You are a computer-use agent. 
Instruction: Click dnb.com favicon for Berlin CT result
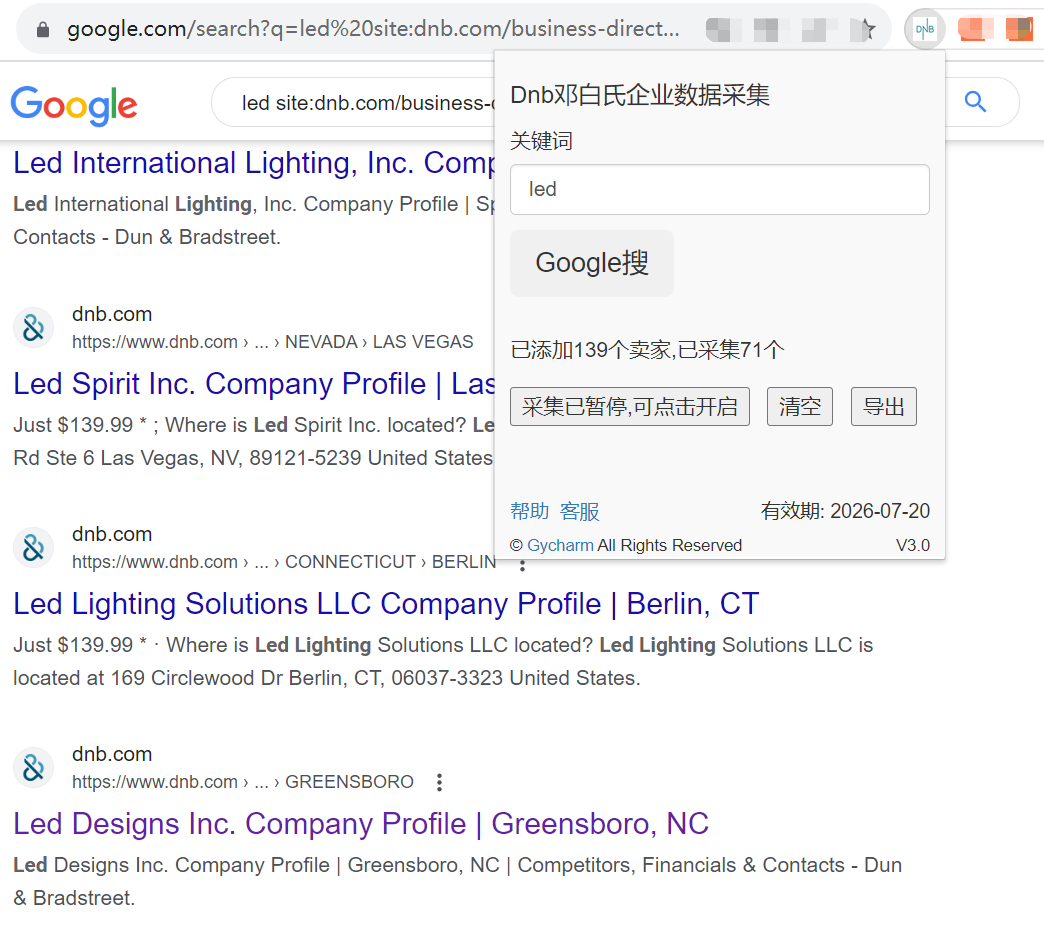click(33, 547)
